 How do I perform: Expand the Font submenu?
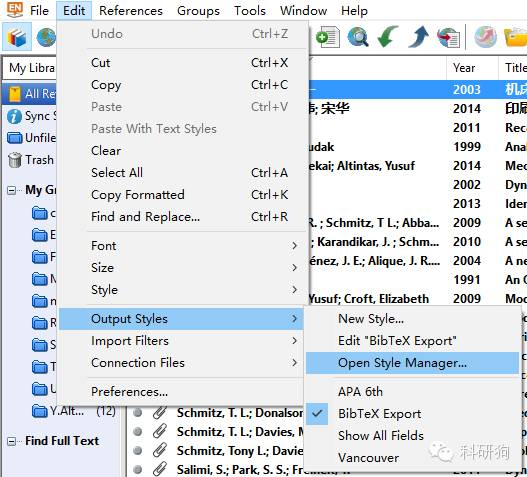point(181,246)
